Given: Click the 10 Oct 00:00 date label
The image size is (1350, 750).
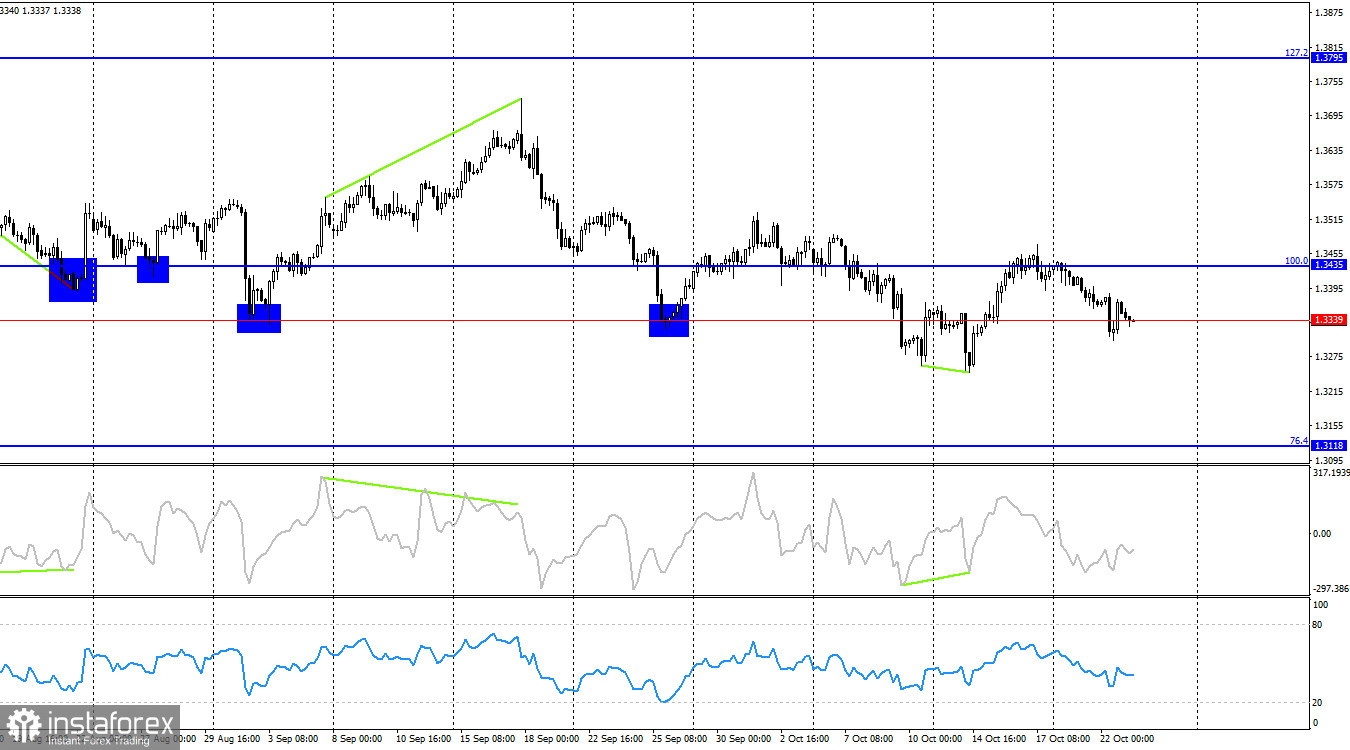Looking at the screenshot, I should point(934,739).
